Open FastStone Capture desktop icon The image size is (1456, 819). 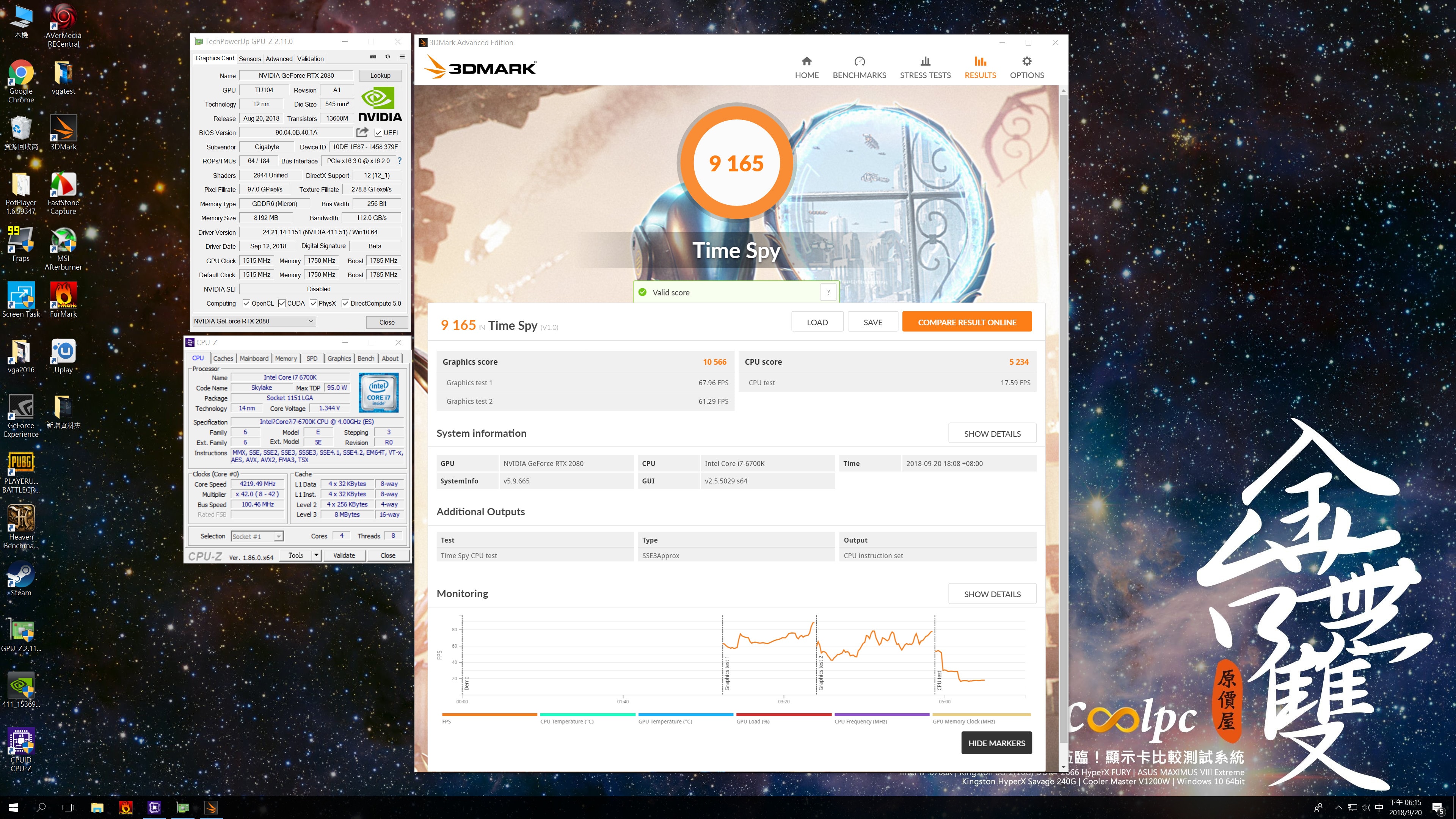point(63,193)
